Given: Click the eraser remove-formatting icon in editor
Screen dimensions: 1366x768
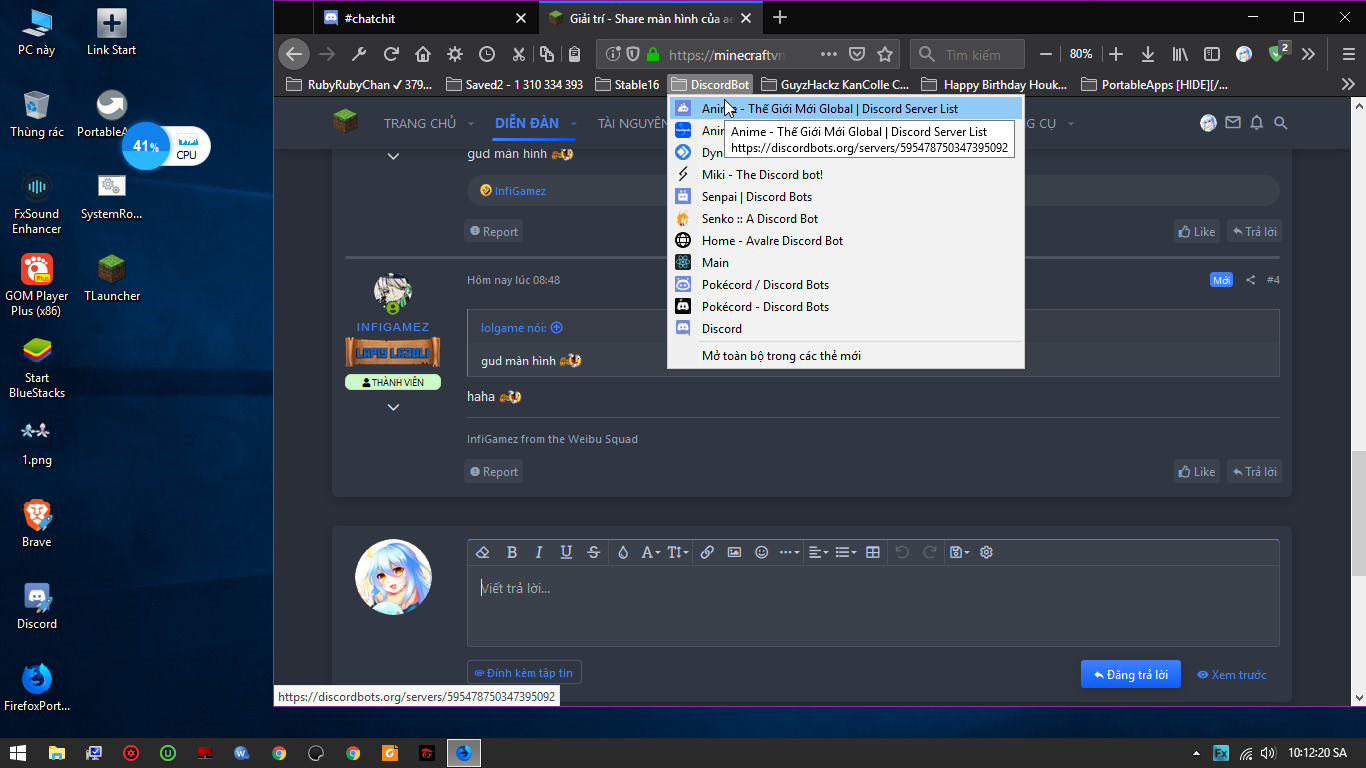Looking at the screenshot, I should click(x=483, y=552).
